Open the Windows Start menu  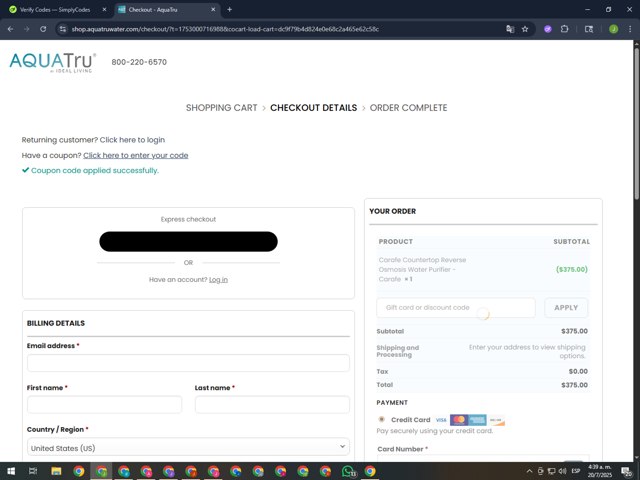[11, 471]
